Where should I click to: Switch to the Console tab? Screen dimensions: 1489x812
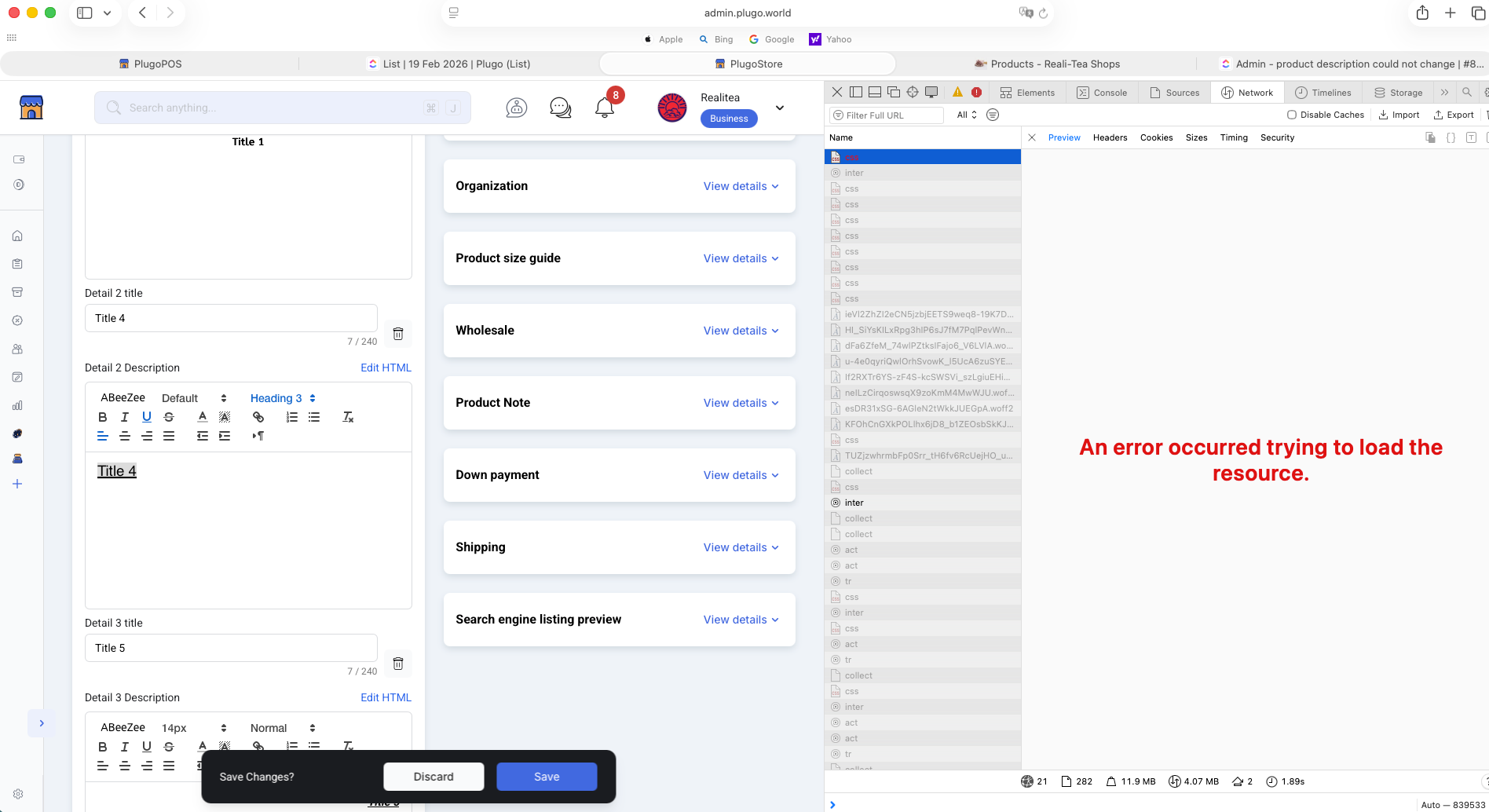1102,93
